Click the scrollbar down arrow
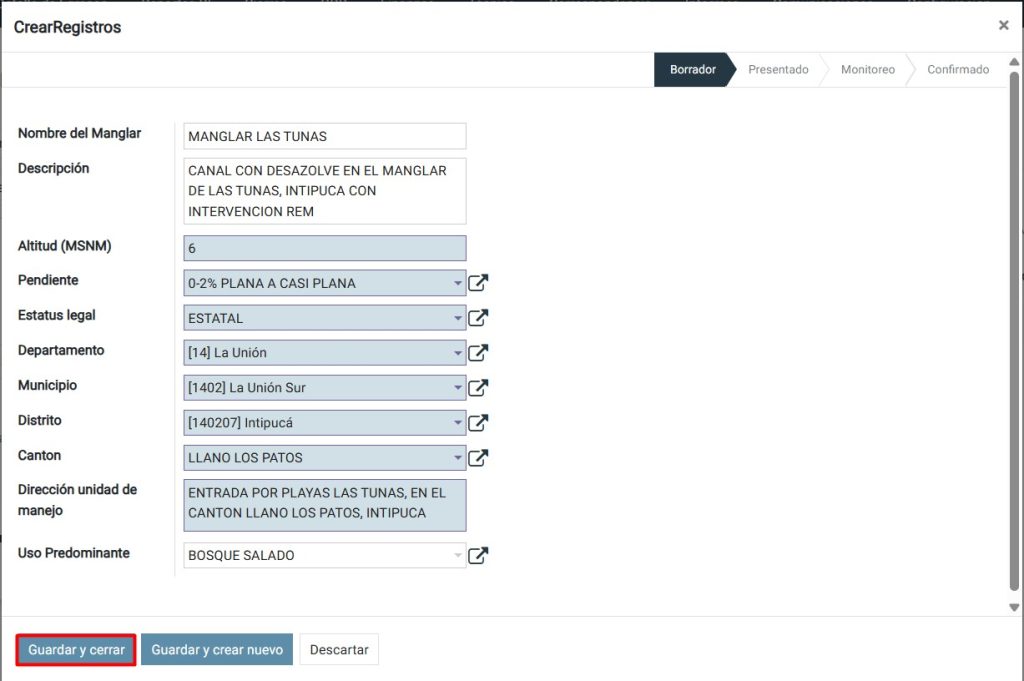Image resolution: width=1024 pixels, height=681 pixels. (x=1014, y=607)
